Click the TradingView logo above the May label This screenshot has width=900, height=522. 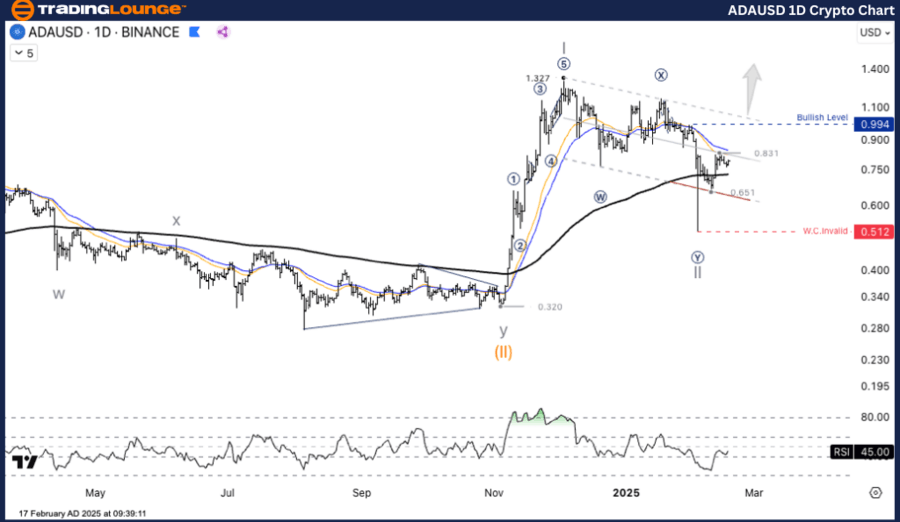pyautogui.click(x=25, y=462)
